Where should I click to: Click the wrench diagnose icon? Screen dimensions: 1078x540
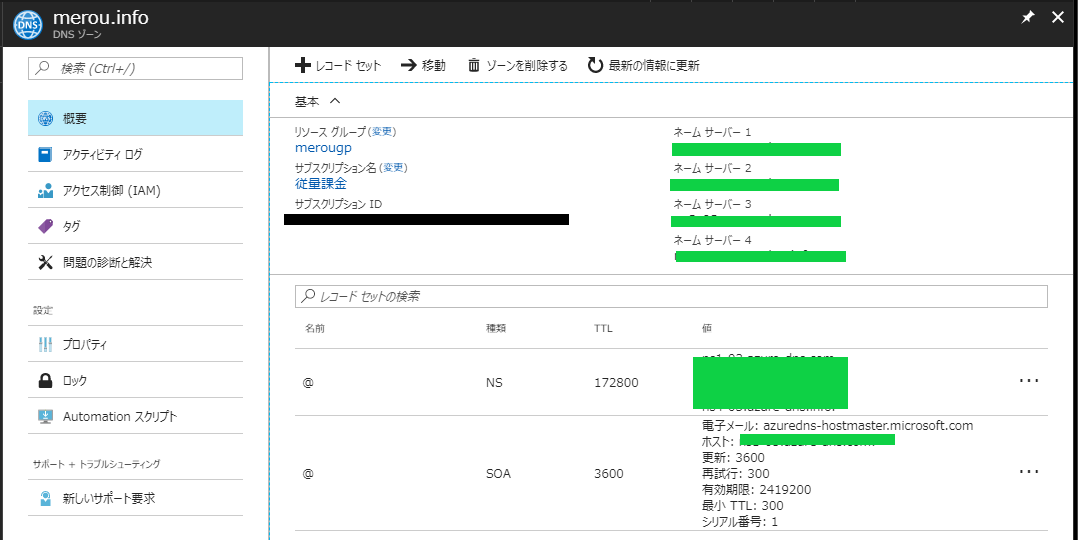tap(45, 262)
